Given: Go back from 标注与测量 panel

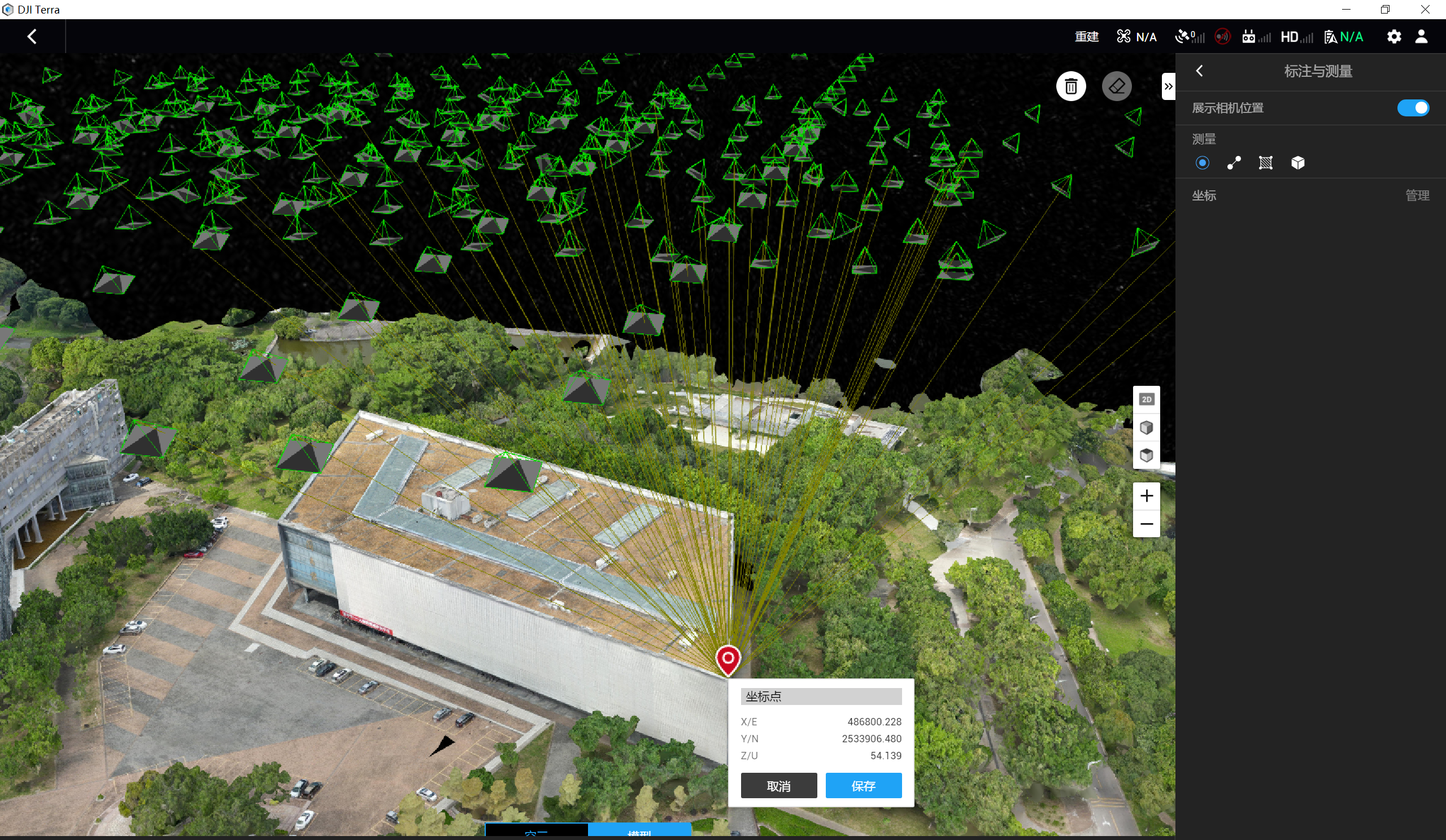Looking at the screenshot, I should pos(1199,71).
